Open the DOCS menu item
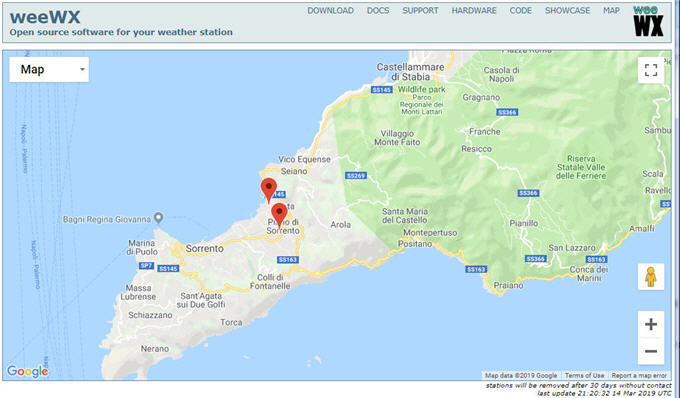 378,10
